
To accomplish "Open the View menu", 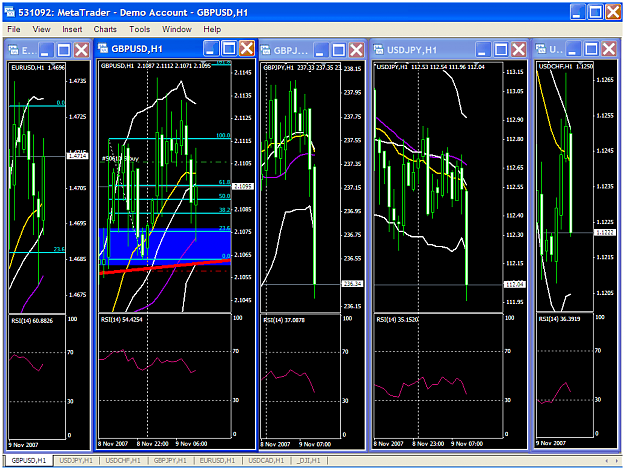I will click(41, 29).
